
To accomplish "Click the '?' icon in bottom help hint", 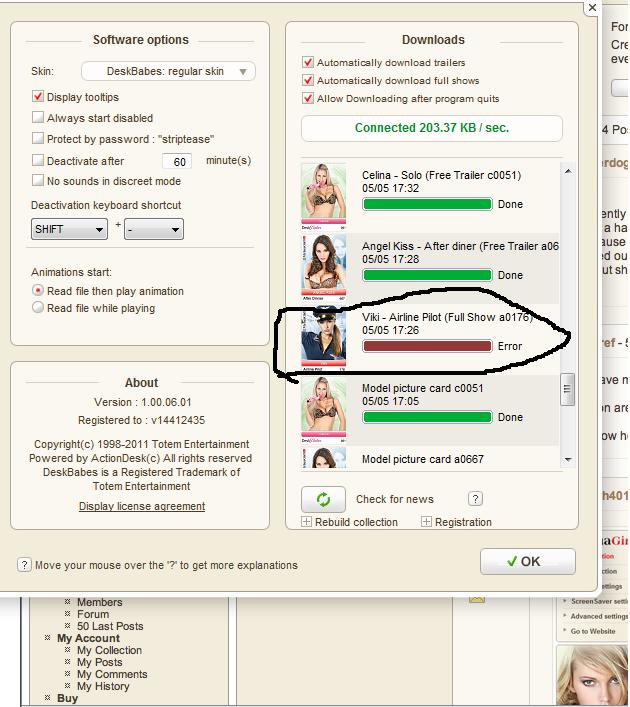I will (24, 565).
